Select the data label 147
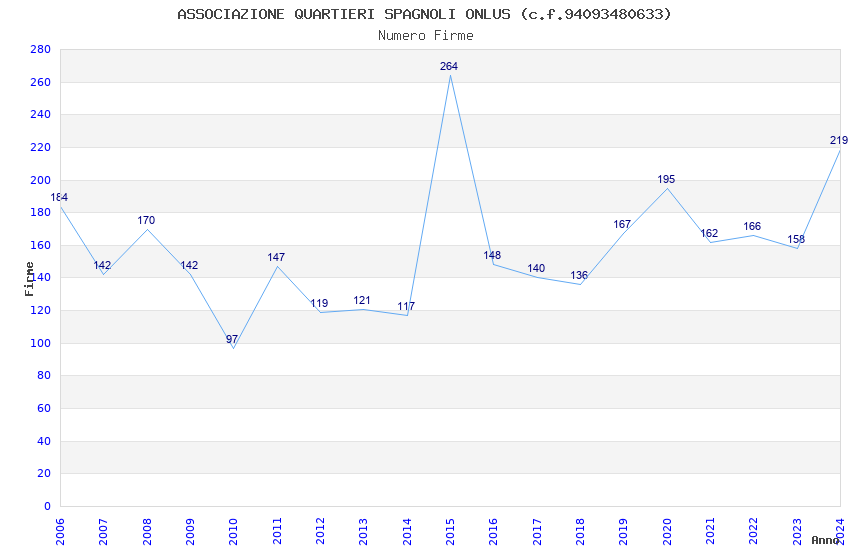 276,257
